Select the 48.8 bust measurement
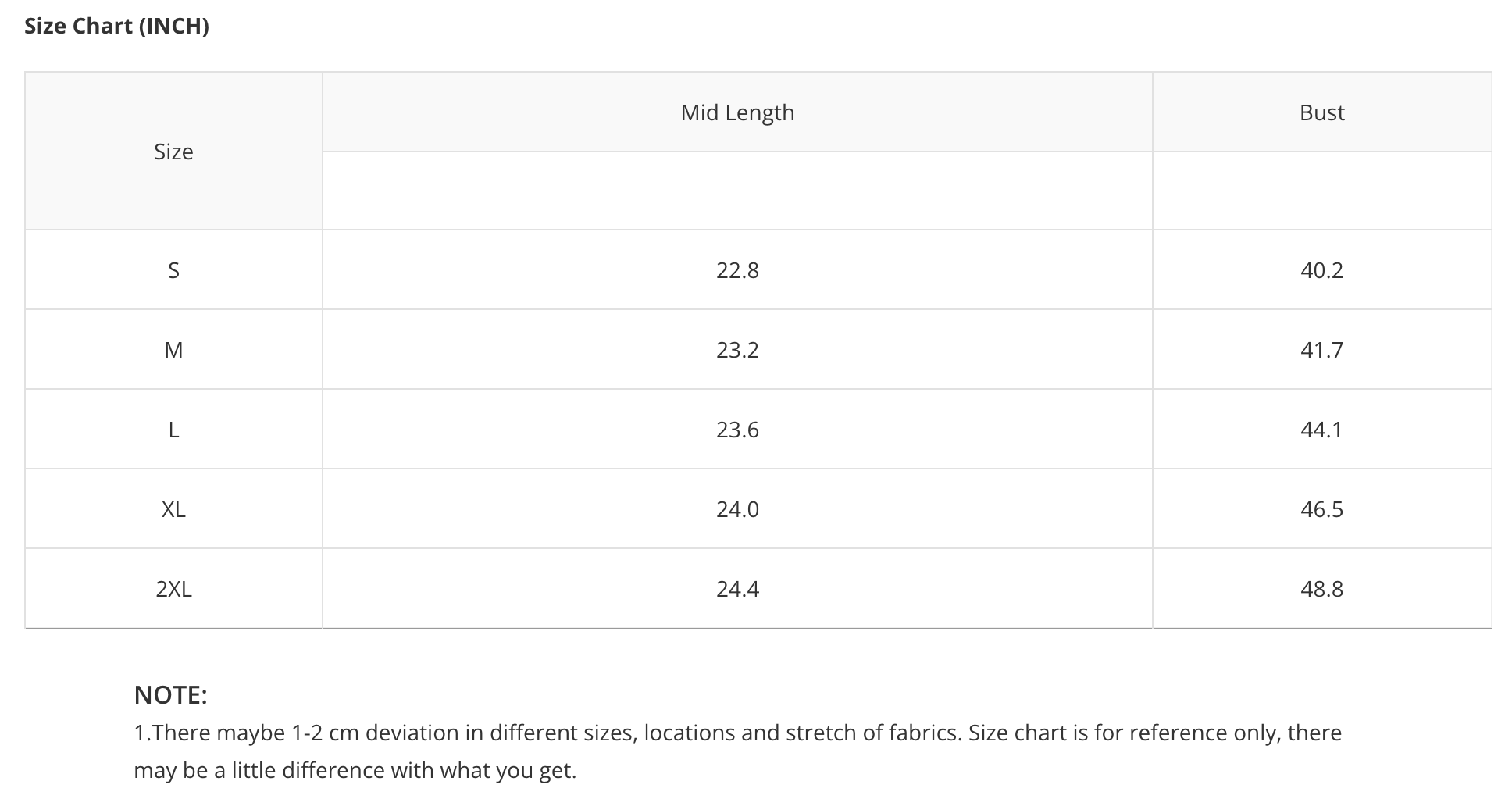This screenshot has width=1512, height=806. (x=1321, y=589)
